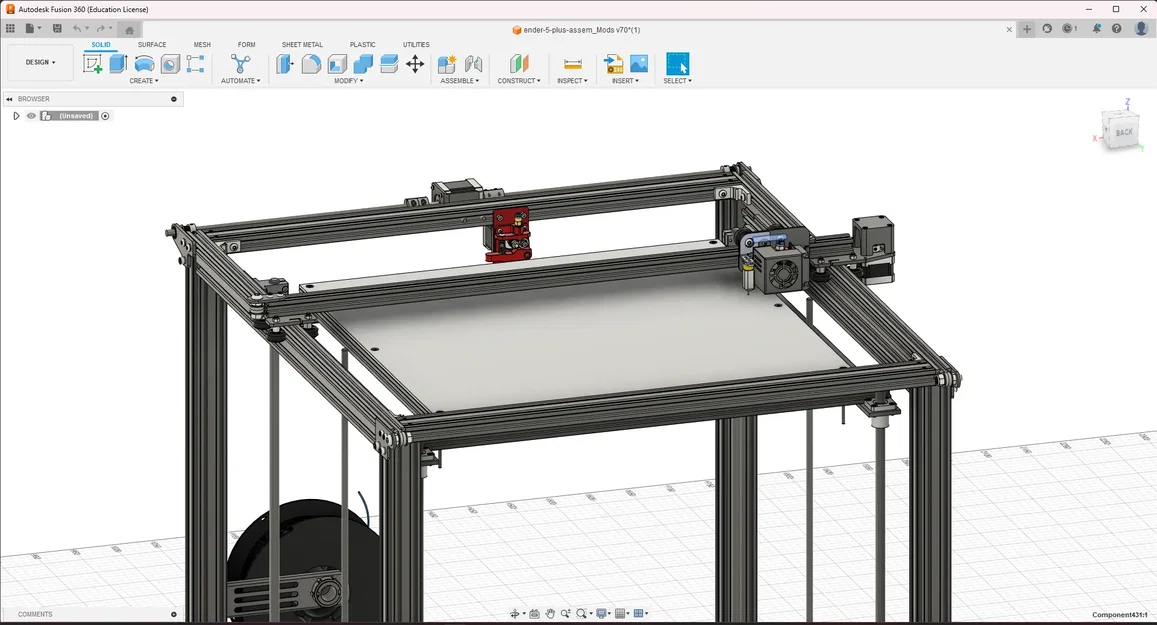Select the Shell tool

tap(337, 64)
